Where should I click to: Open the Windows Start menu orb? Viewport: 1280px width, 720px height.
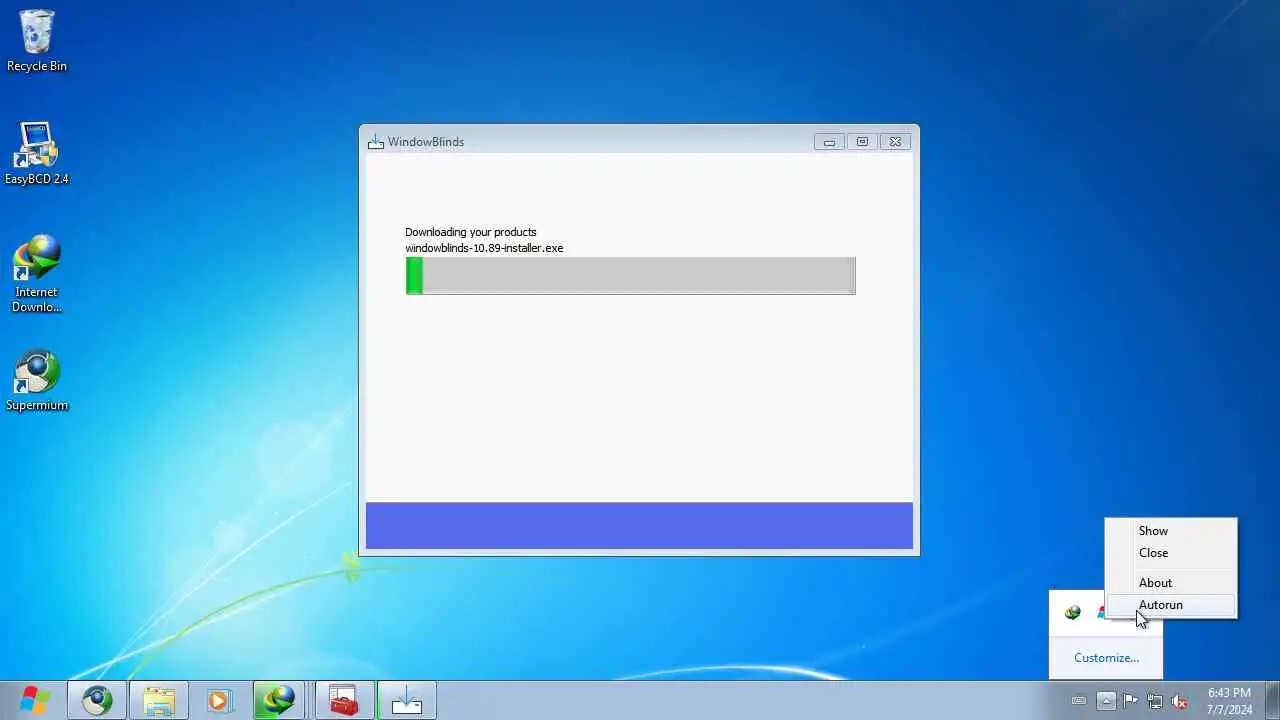(x=34, y=700)
